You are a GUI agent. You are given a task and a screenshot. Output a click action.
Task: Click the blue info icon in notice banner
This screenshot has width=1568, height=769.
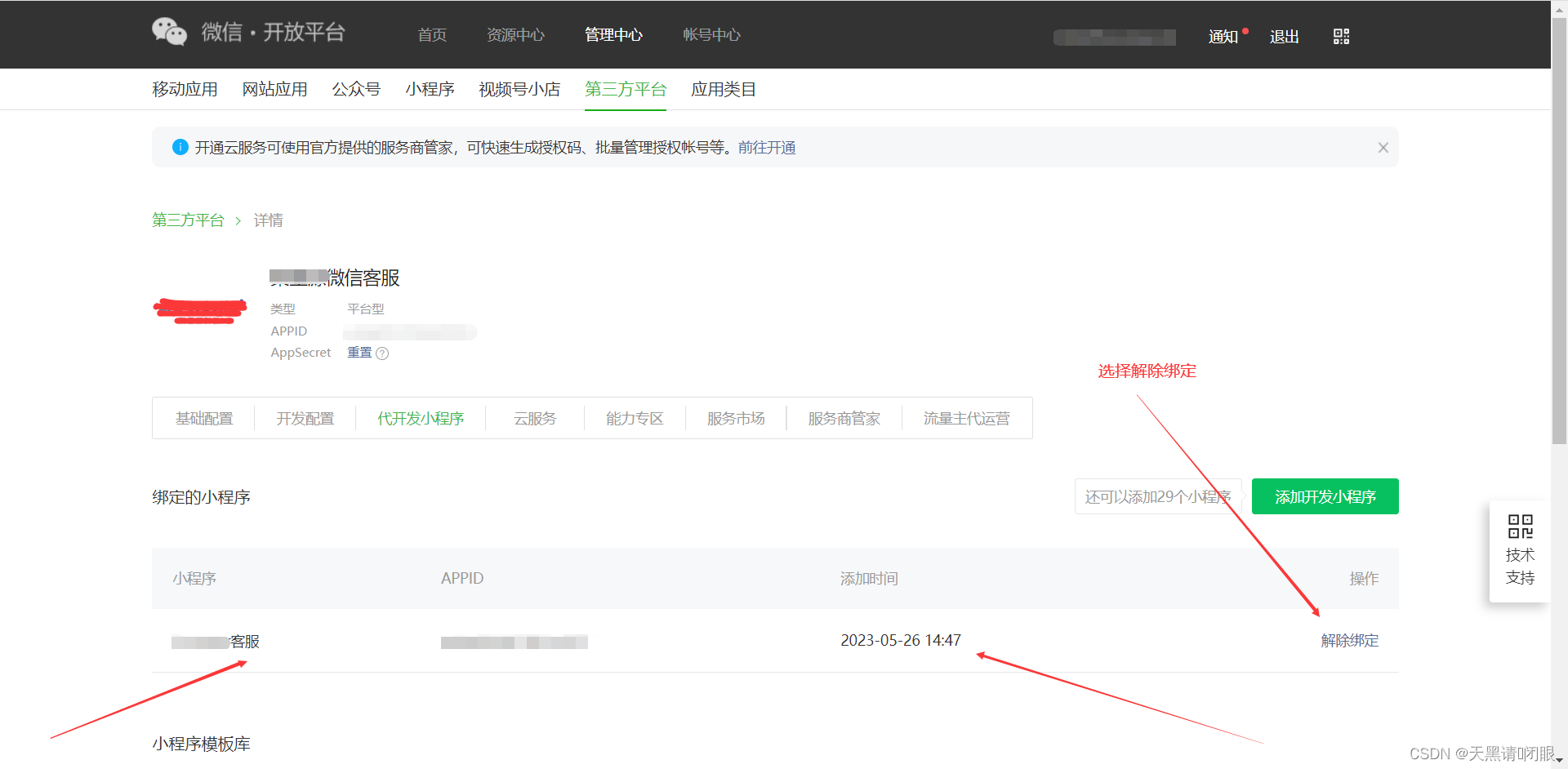pyautogui.click(x=180, y=147)
